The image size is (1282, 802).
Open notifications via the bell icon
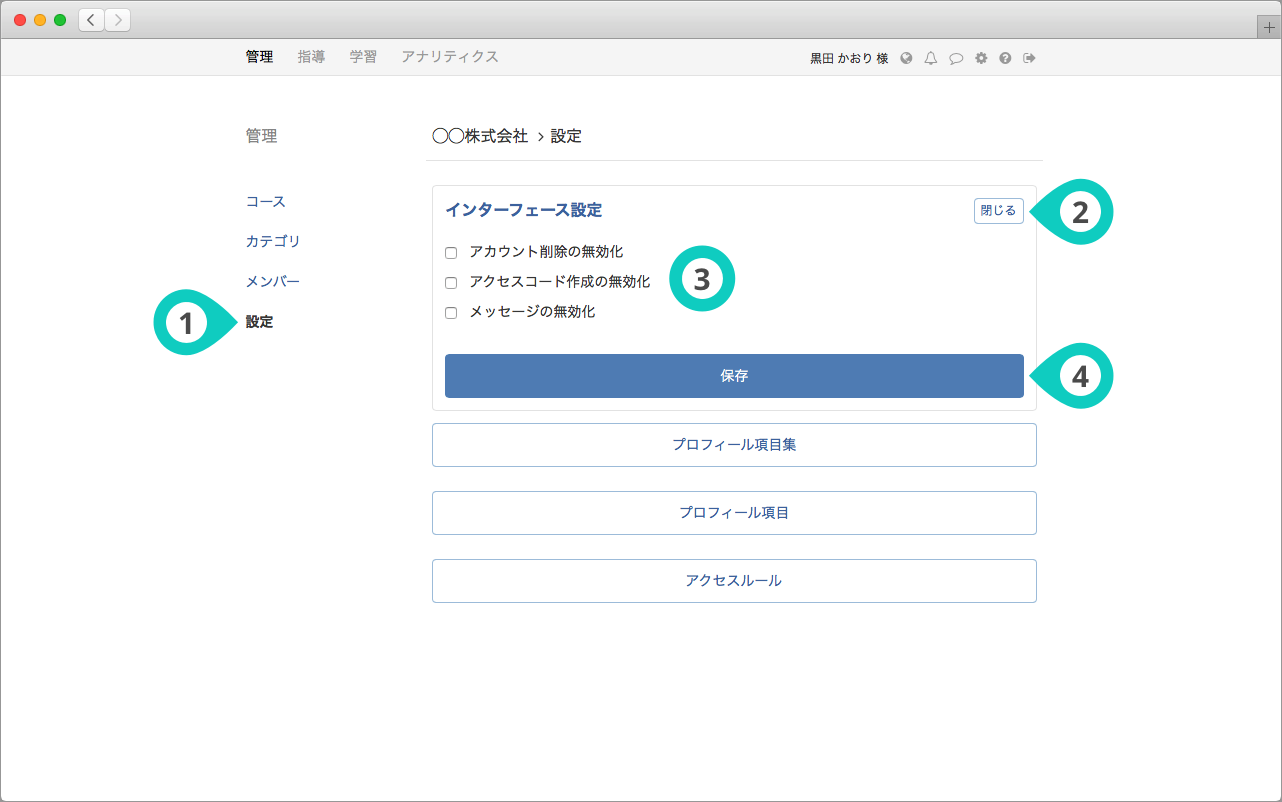931,58
